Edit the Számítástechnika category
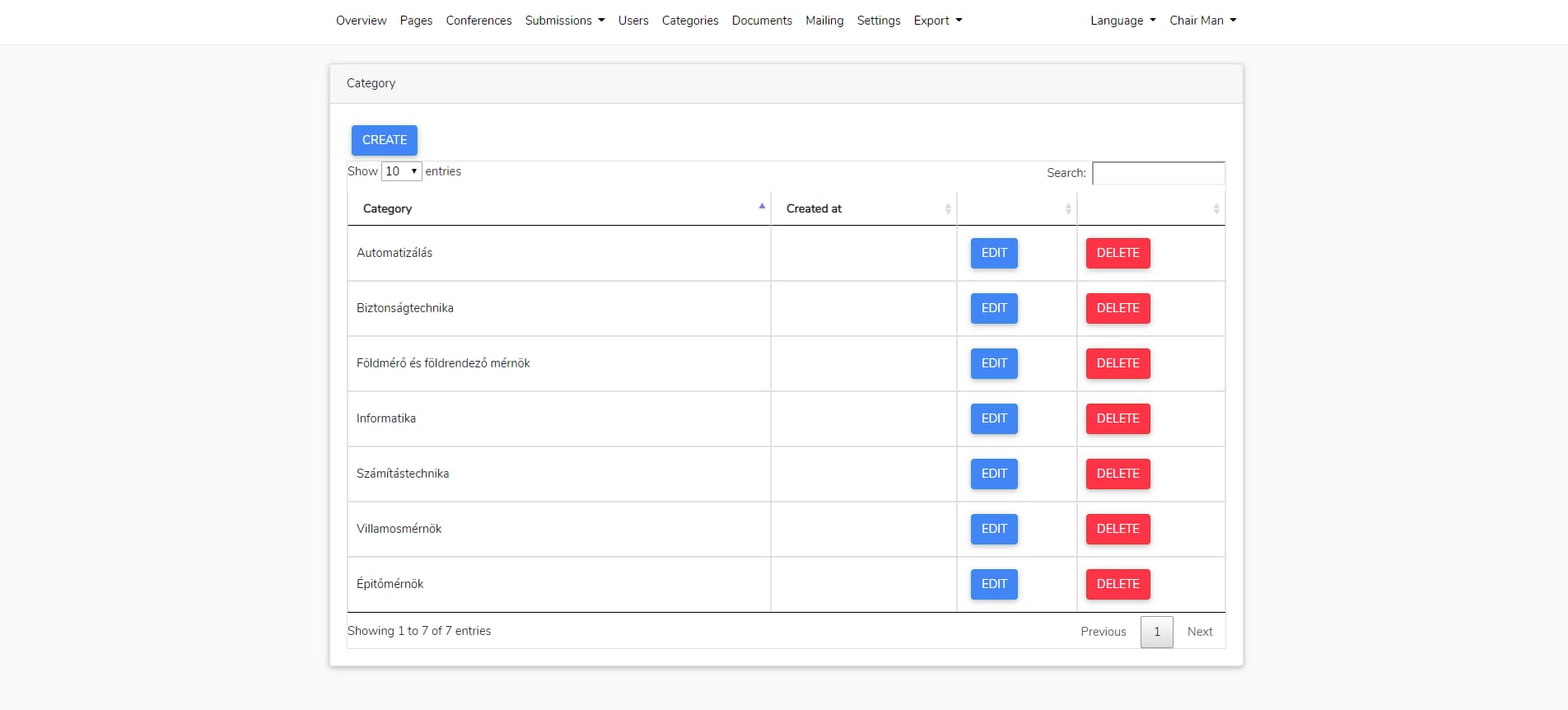 994,474
